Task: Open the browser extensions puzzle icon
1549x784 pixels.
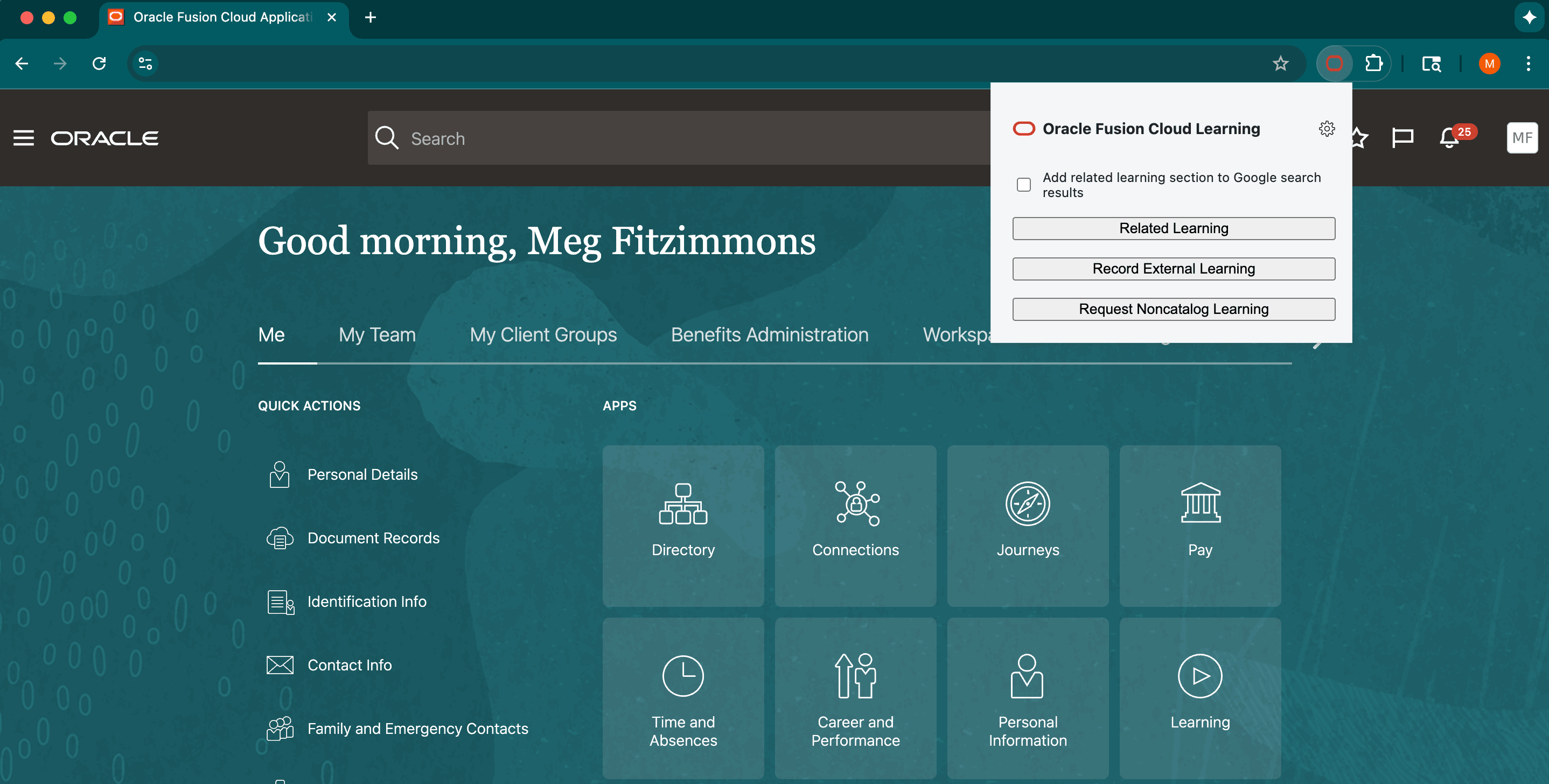Action: [1373, 63]
